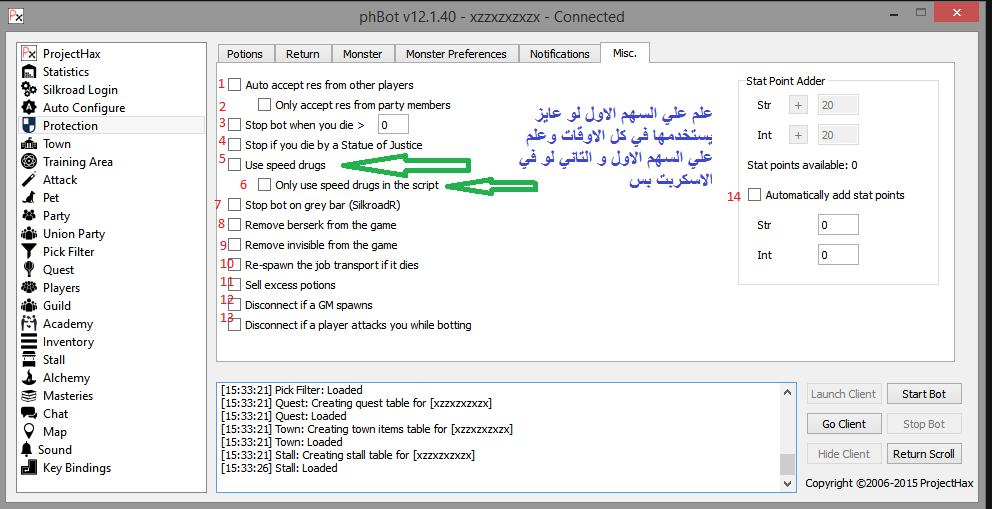Open the Sound bell icon
This screenshot has width=992, height=509.
[x=27, y=450]
